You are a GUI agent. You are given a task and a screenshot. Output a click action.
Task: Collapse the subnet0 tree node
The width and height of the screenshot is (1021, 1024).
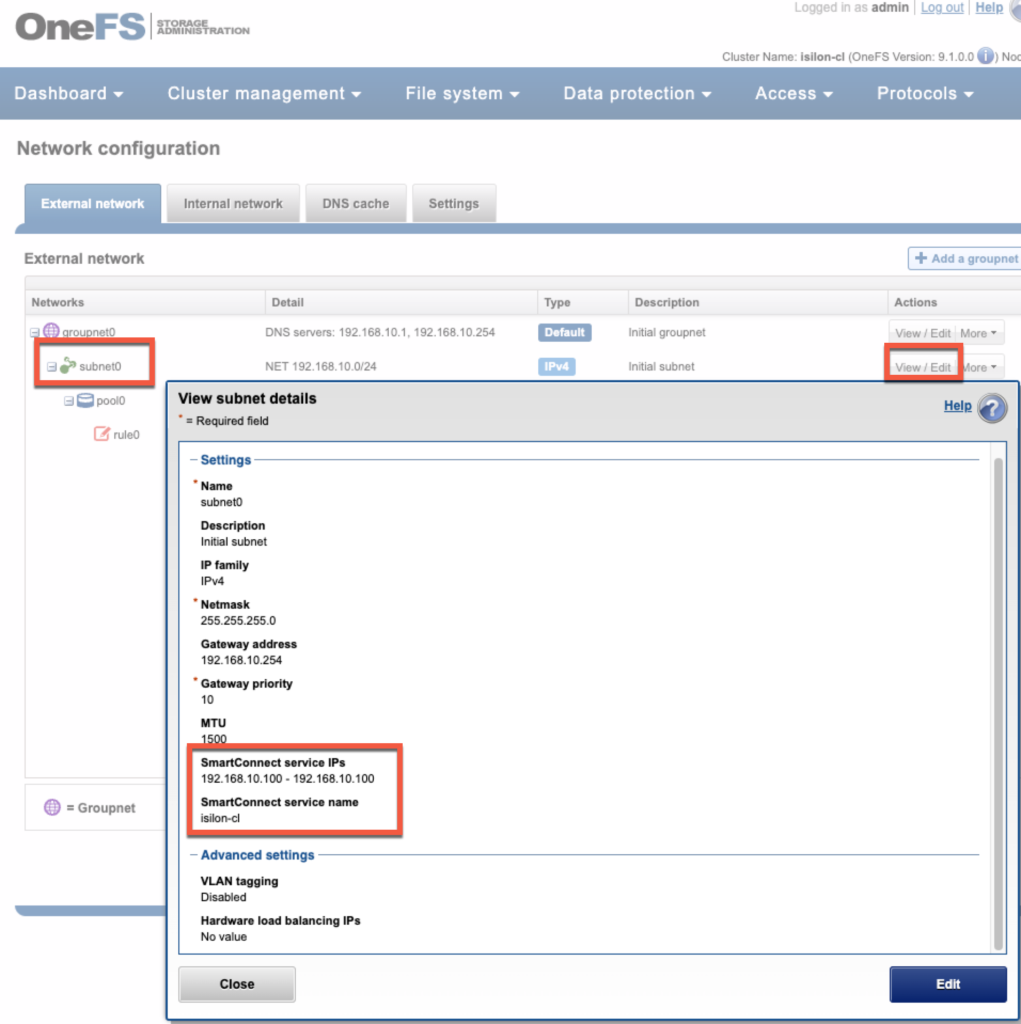pos(52,366)
